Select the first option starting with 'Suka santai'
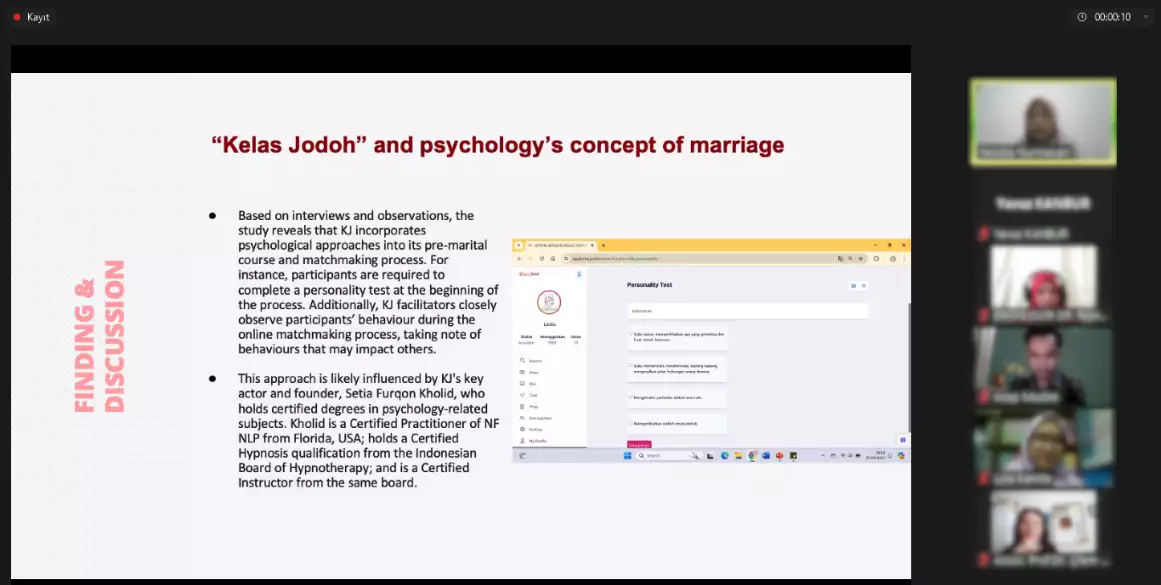Screen dimensions: 1161x585 click(631, 334)
